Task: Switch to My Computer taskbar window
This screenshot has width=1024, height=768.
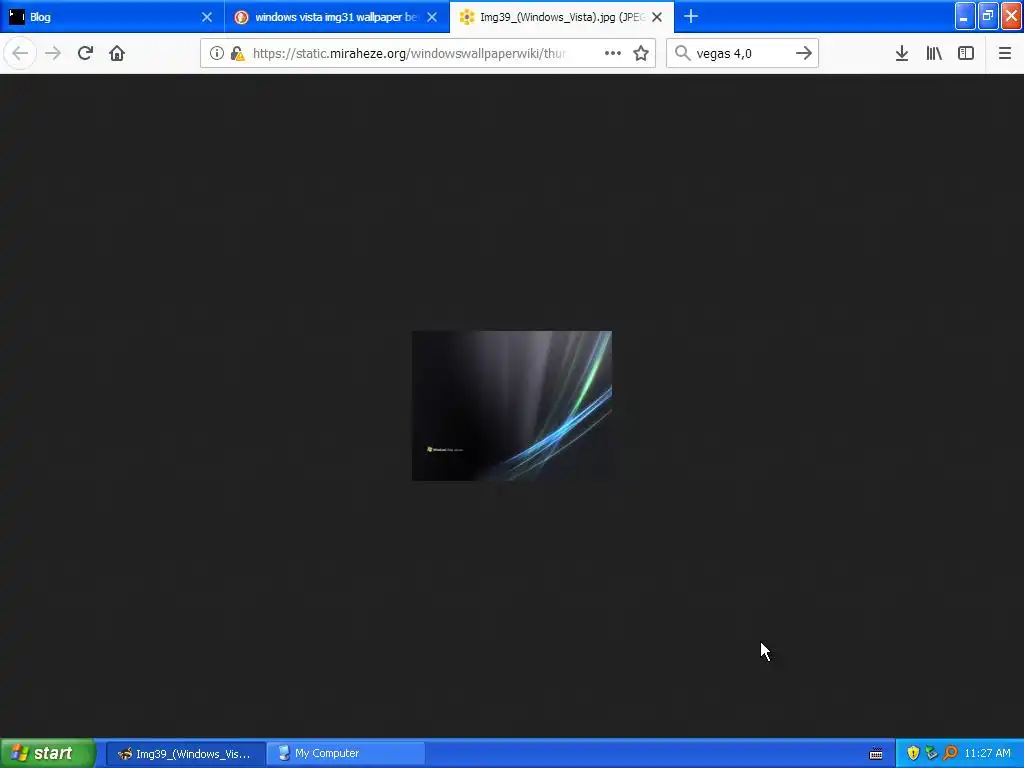Action: [345, 754]
